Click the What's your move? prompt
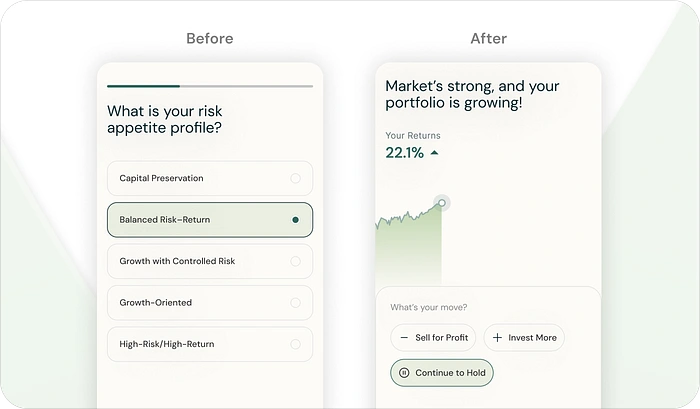 tap(428, 307)
